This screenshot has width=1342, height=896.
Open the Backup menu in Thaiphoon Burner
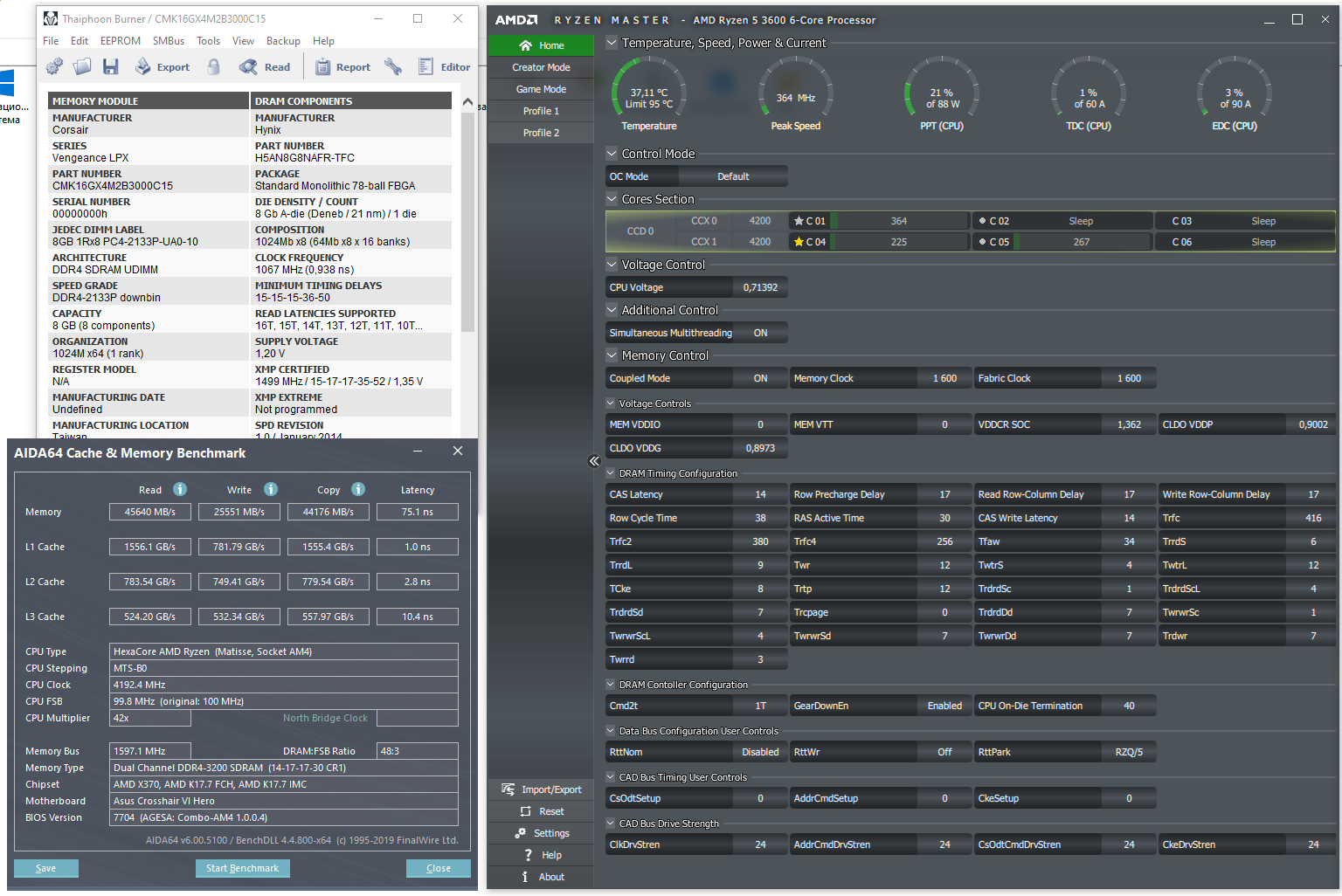(x=283, y=41)
